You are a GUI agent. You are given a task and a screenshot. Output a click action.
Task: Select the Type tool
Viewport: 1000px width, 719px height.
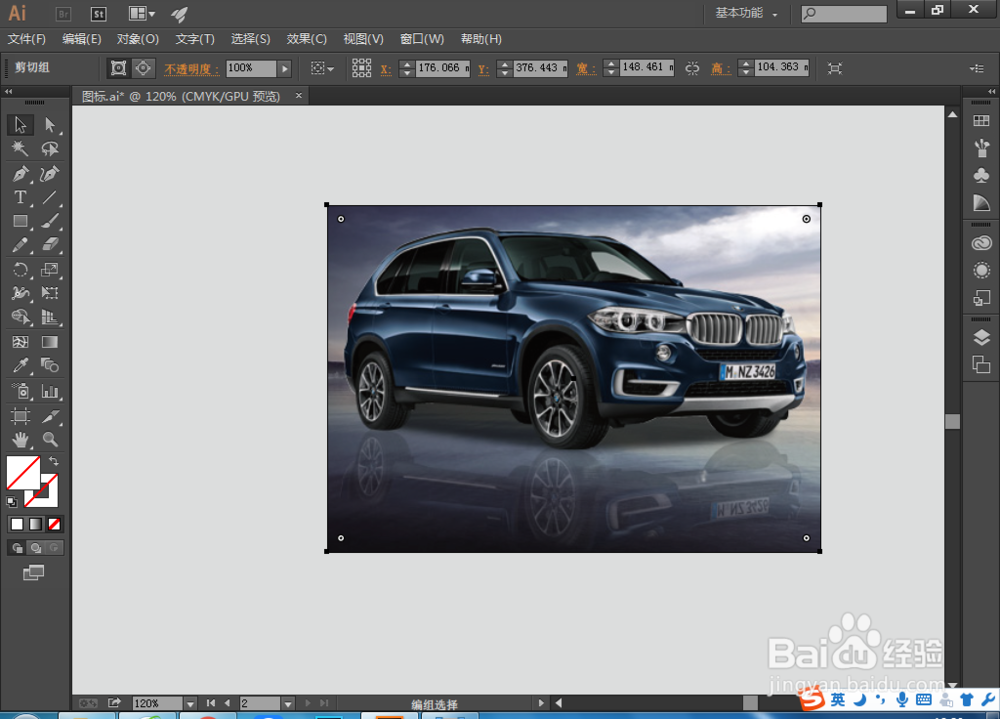coord(20,198)
